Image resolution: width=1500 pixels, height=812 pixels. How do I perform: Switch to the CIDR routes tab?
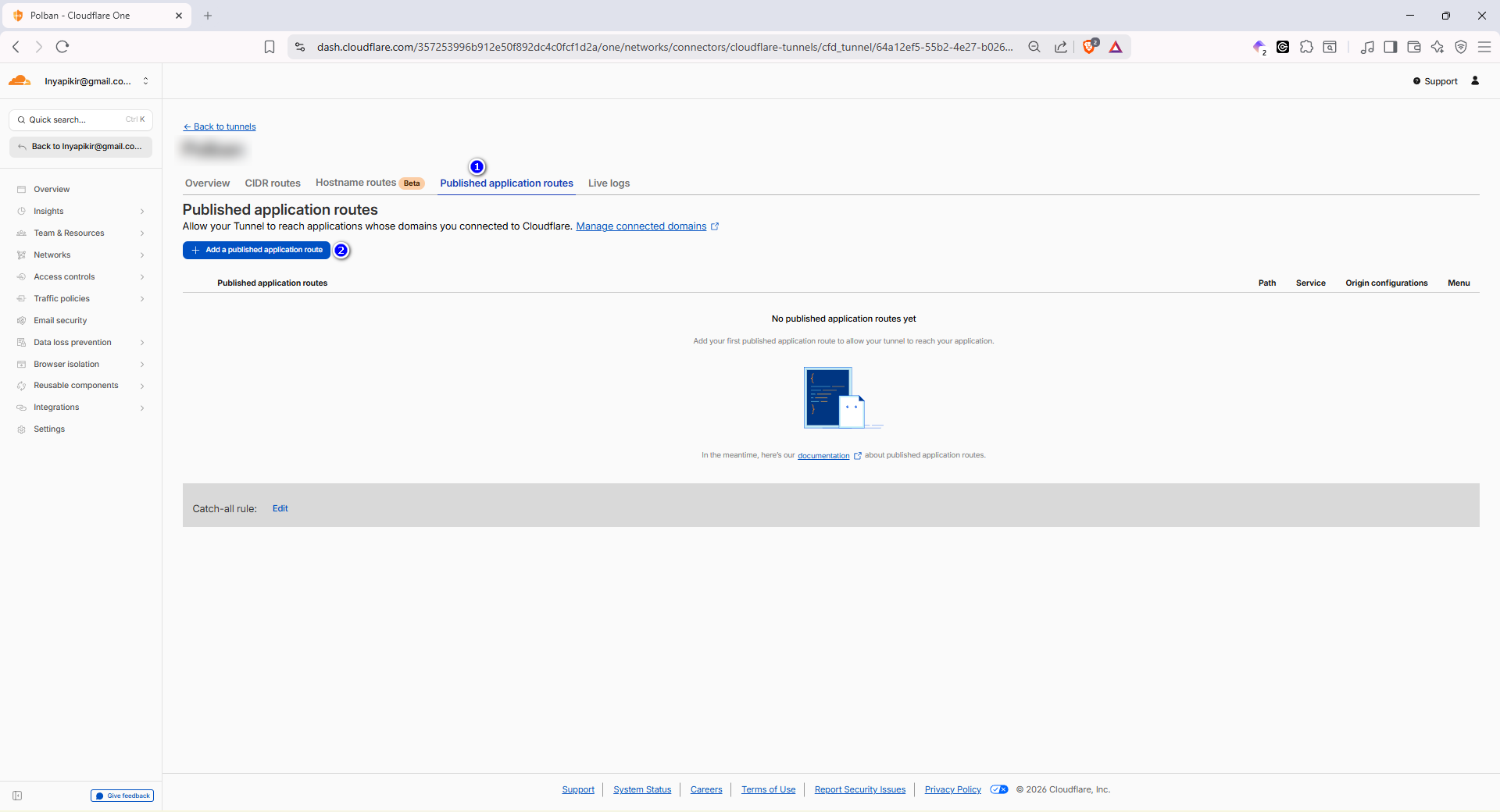[x=273, y=183]
